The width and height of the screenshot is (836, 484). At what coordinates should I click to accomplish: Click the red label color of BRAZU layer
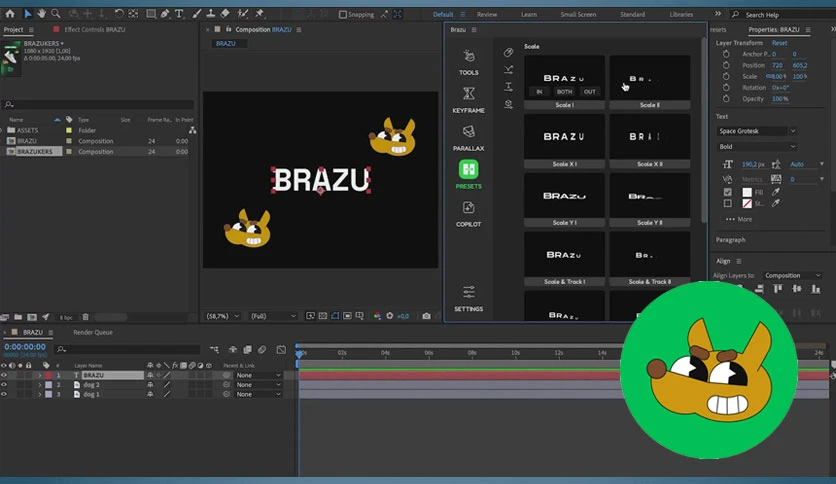pos(49,375)
